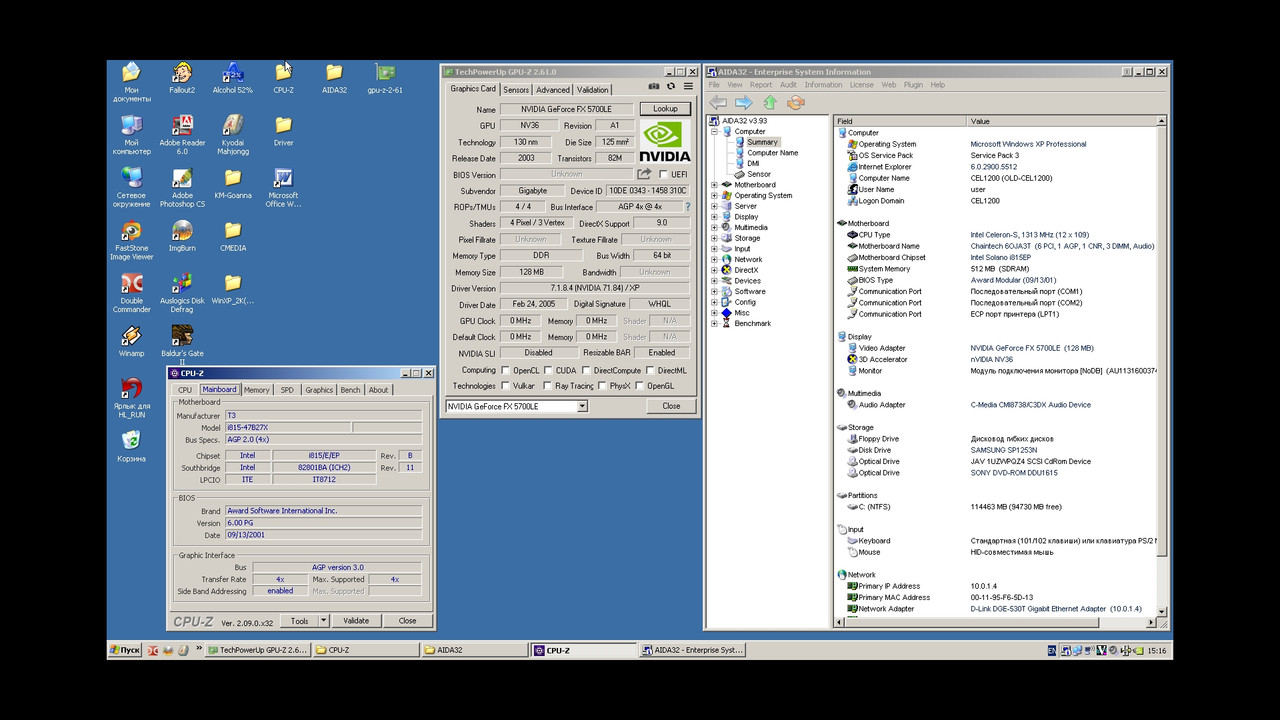Click the Validate button in CPU-Z
The image size is (1280, 720).
(356, 620)
